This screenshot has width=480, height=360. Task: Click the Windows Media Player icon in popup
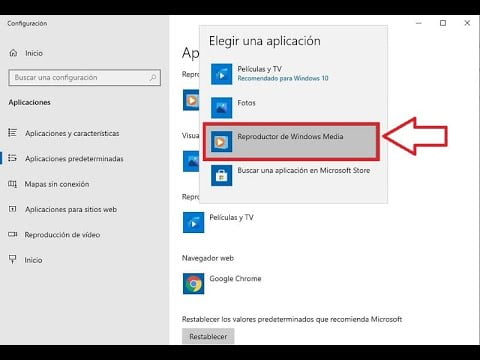coord(222,142)
